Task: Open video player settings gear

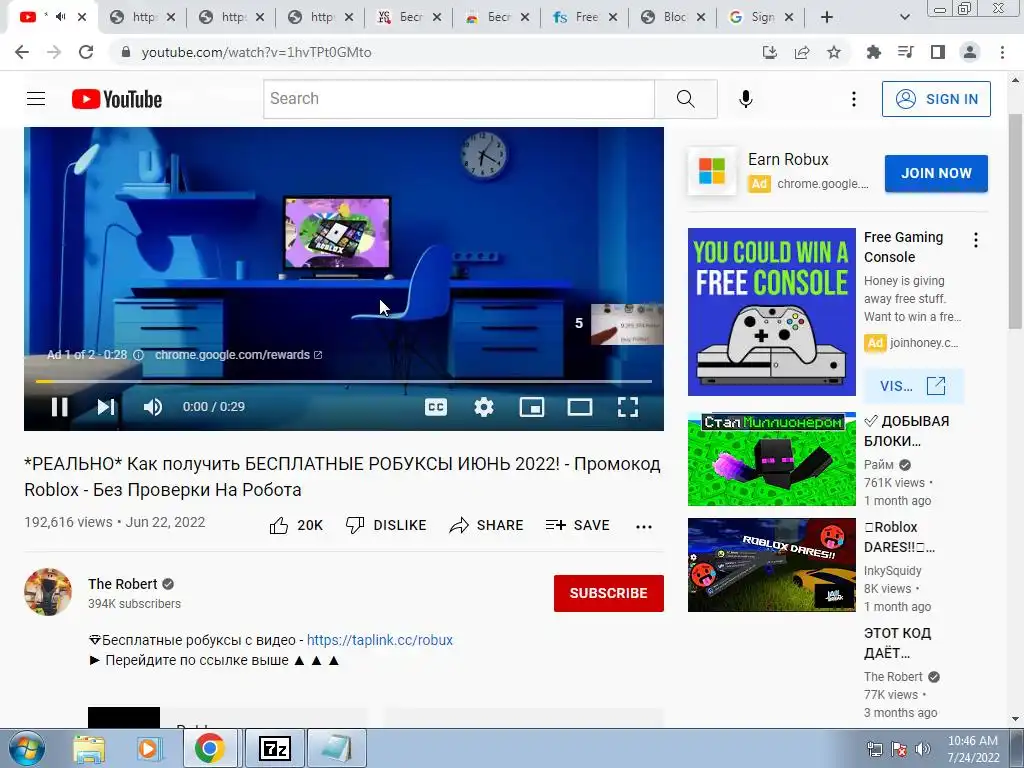Action: (x=484, y=407)
